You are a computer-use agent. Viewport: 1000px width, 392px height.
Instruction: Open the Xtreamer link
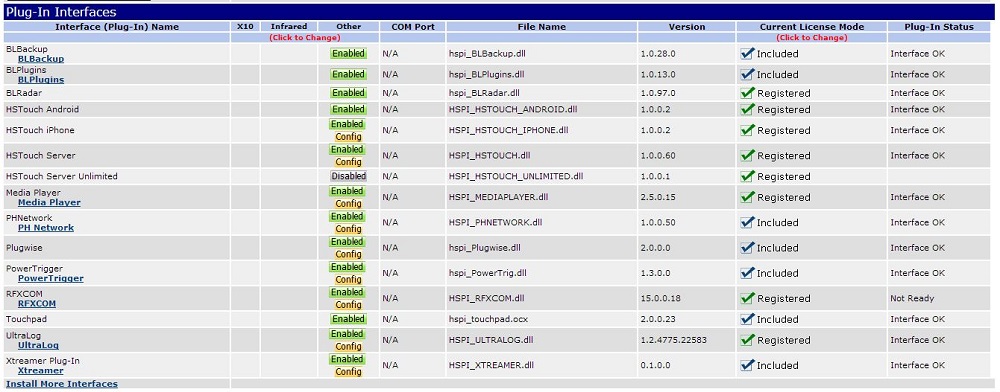click(x=41, y=370)
